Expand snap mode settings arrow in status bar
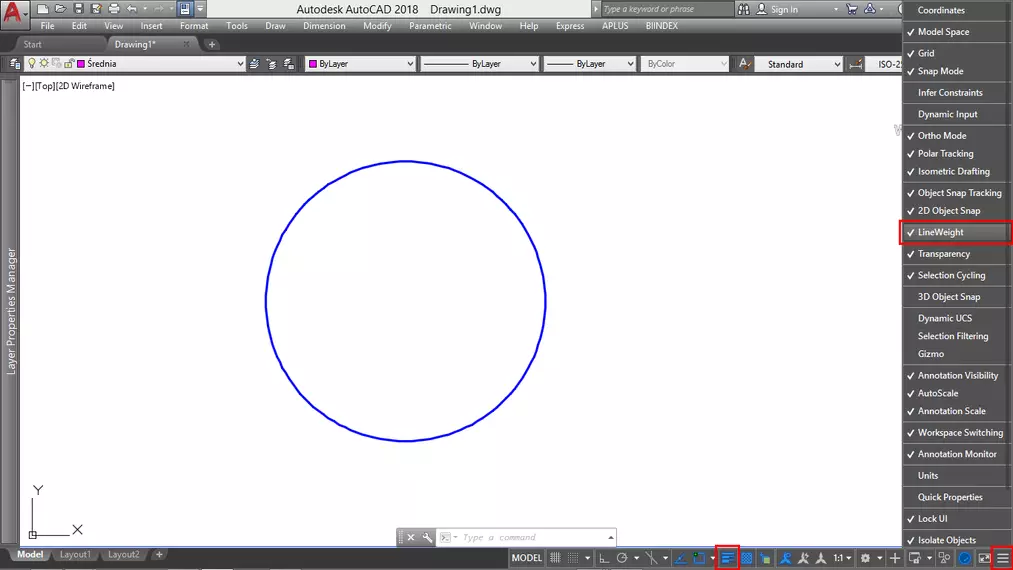1013x570 pixels. (x=587, y=558)
